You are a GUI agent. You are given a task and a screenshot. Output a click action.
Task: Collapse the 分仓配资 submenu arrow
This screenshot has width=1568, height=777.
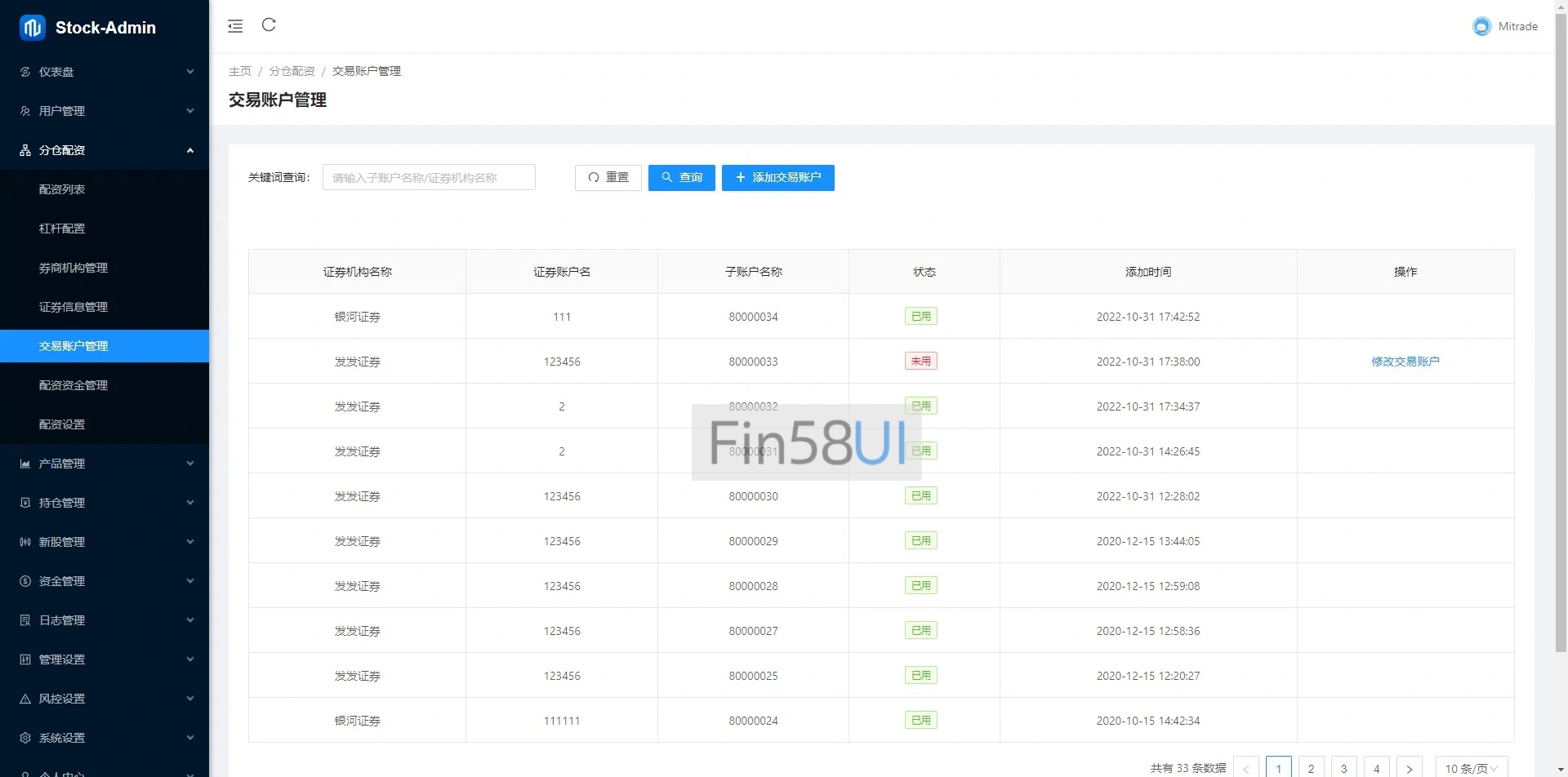click(x=190, y=150)
